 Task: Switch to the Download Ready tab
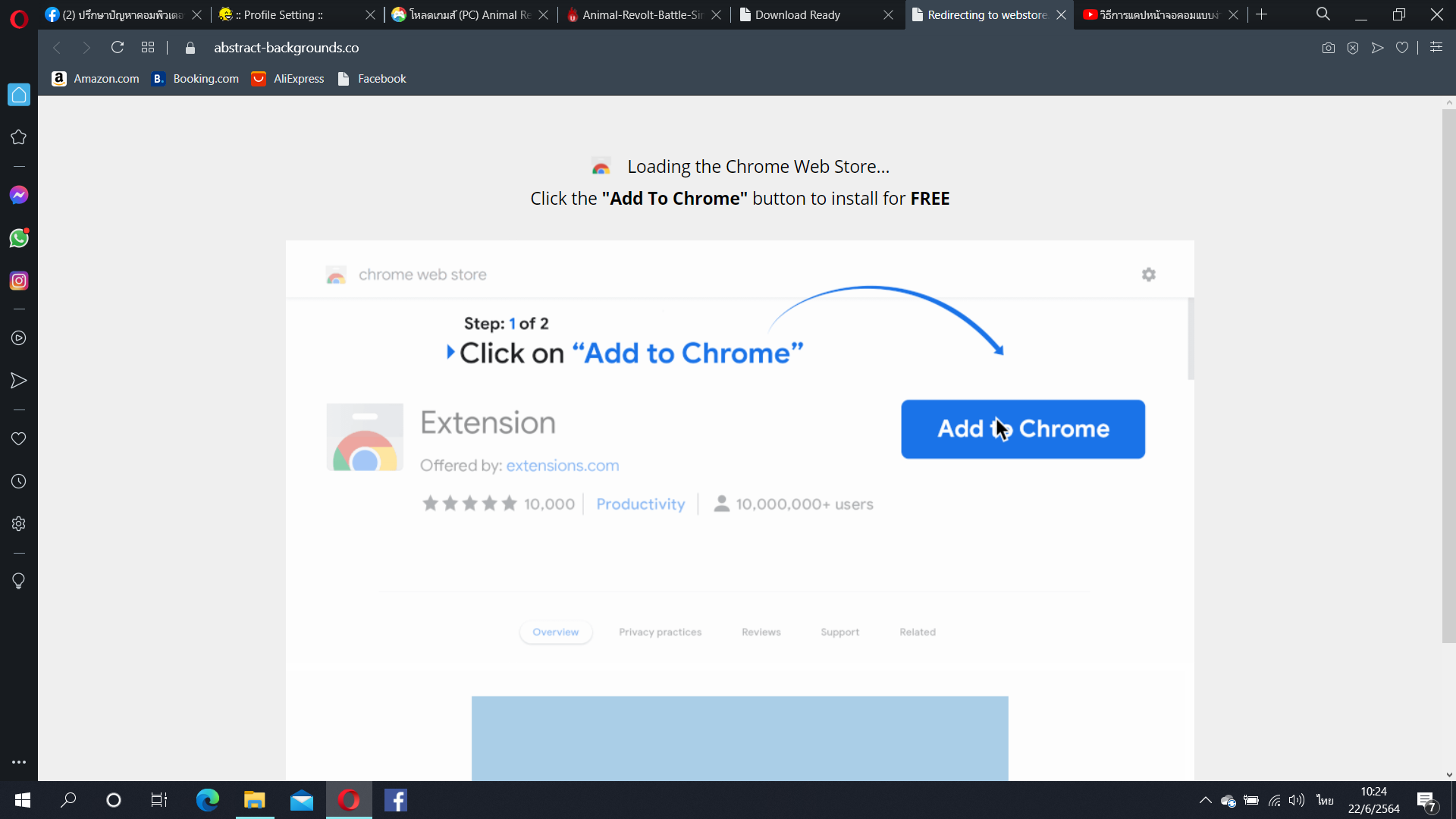797,14
